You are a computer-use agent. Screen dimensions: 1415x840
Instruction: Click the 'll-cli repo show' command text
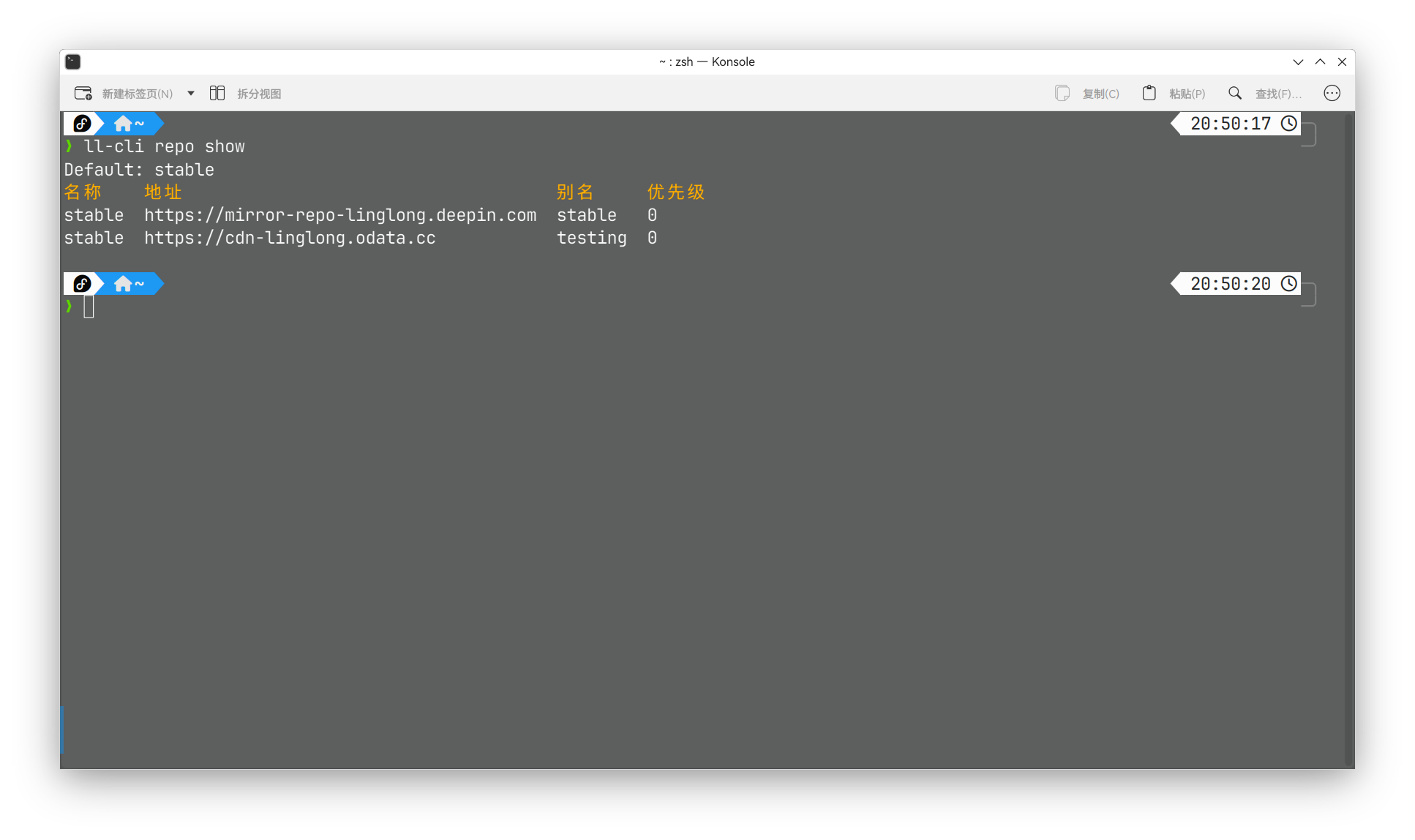point(165,146)
